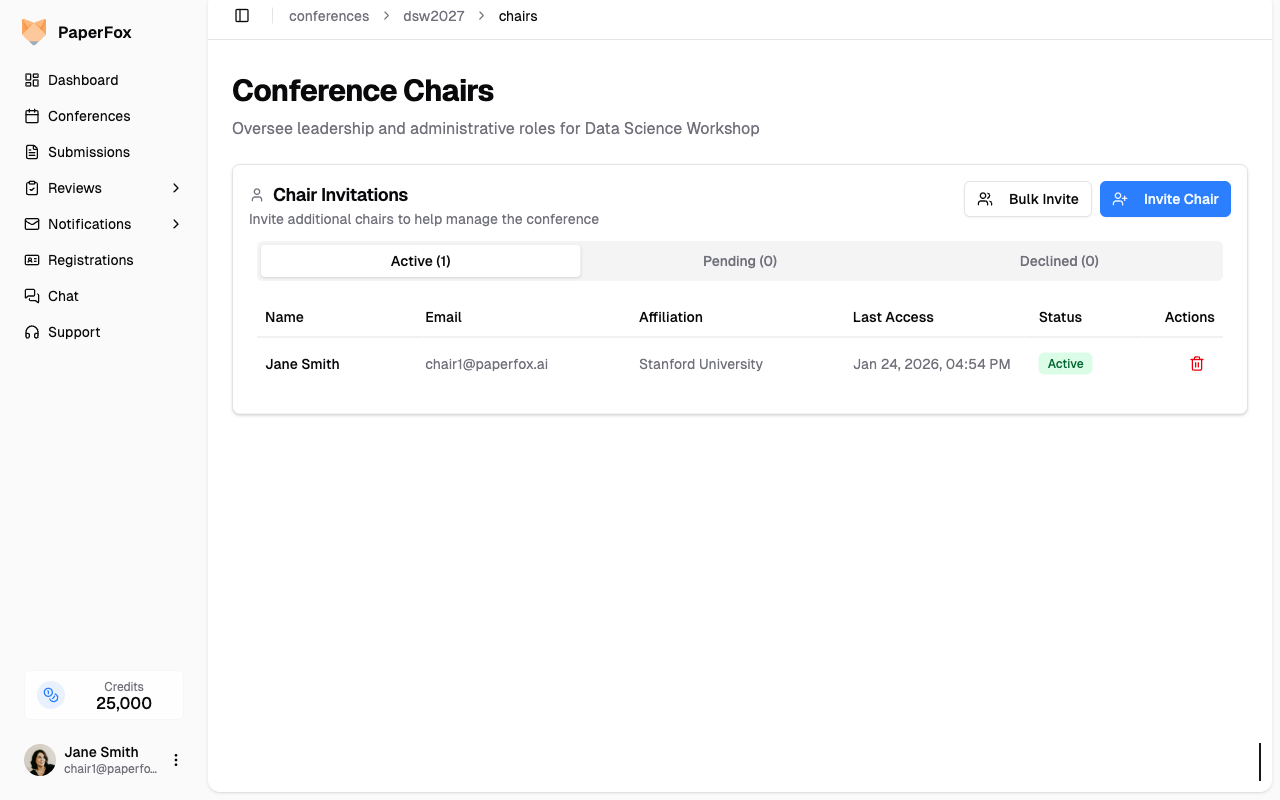Viewport: 1280px width, 800px height.
Task: Open the dsw2027 breadcrumb link
Action: (434, 16)
